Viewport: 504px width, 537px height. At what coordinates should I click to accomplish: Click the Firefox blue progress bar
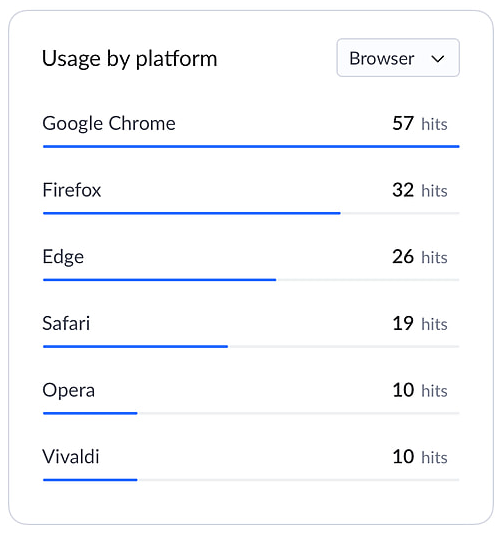[192, 213]
